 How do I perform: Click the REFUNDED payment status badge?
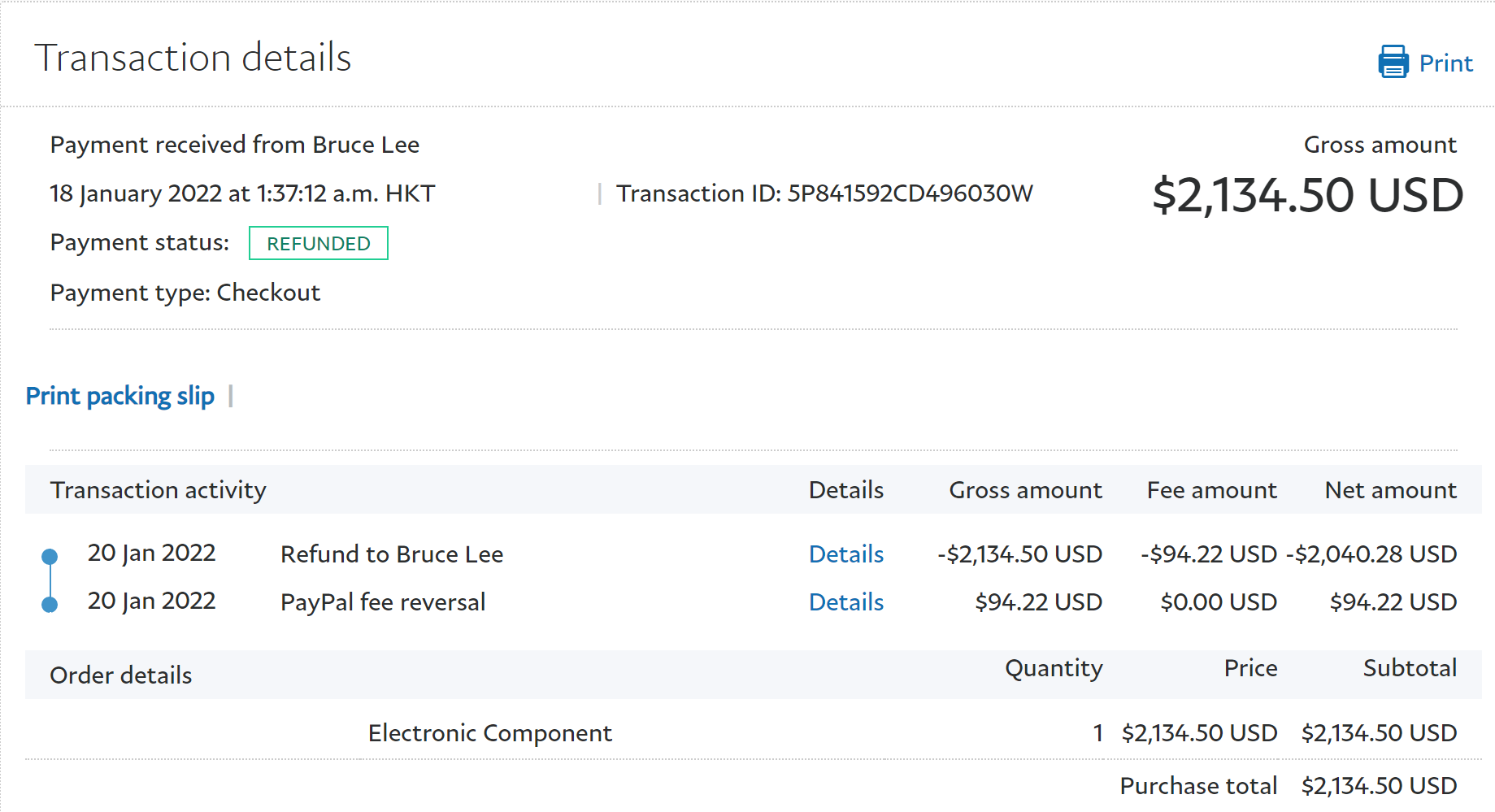click(x=318, y=244)
